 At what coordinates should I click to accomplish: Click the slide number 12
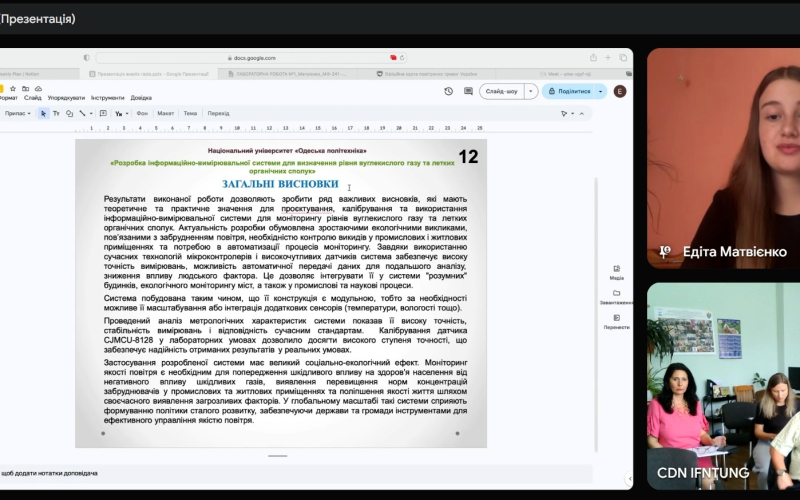pyautogui.click(x=468, y=157)
